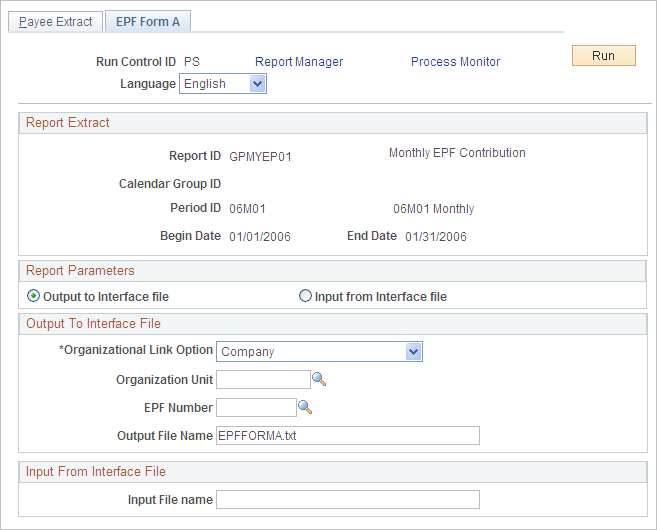Viewport: 657px width, 530px height.
Task: Open lookup for EPF Number field
Action: coord(305,407)
